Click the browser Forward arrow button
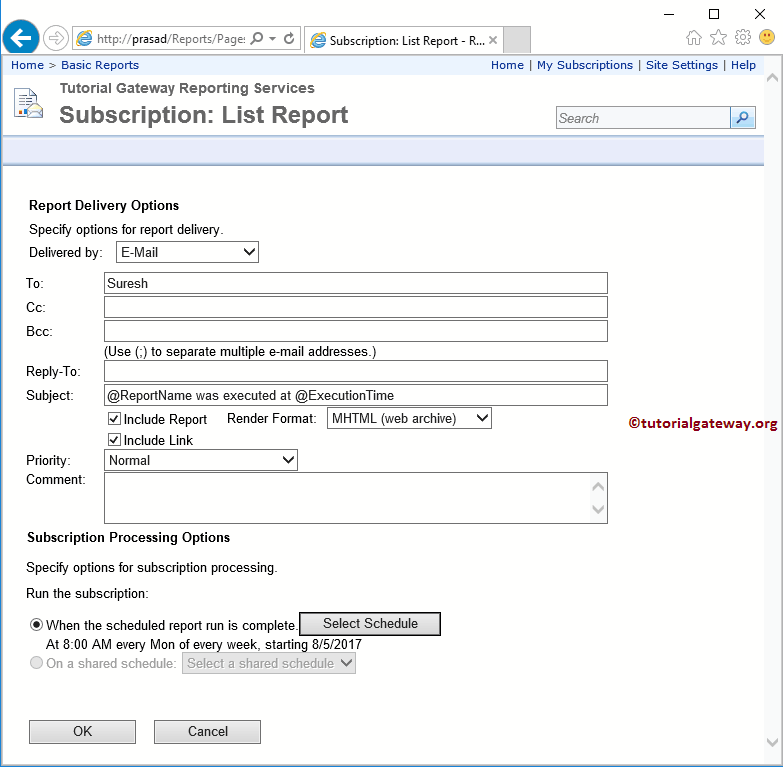This screenshot has height=767, width=783. point(55,38)
